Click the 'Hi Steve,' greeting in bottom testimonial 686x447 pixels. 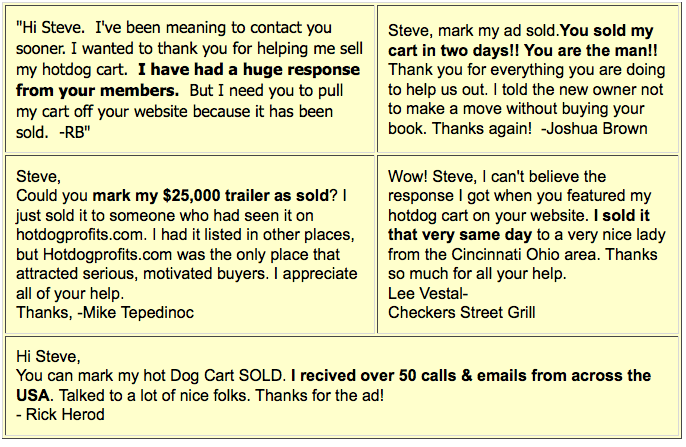click(x=49, y=356)
